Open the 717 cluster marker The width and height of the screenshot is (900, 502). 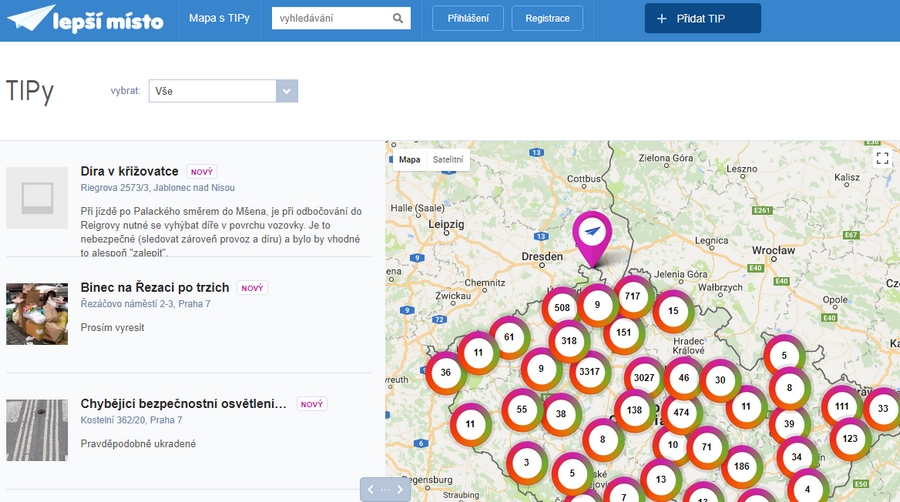point(633,296)
